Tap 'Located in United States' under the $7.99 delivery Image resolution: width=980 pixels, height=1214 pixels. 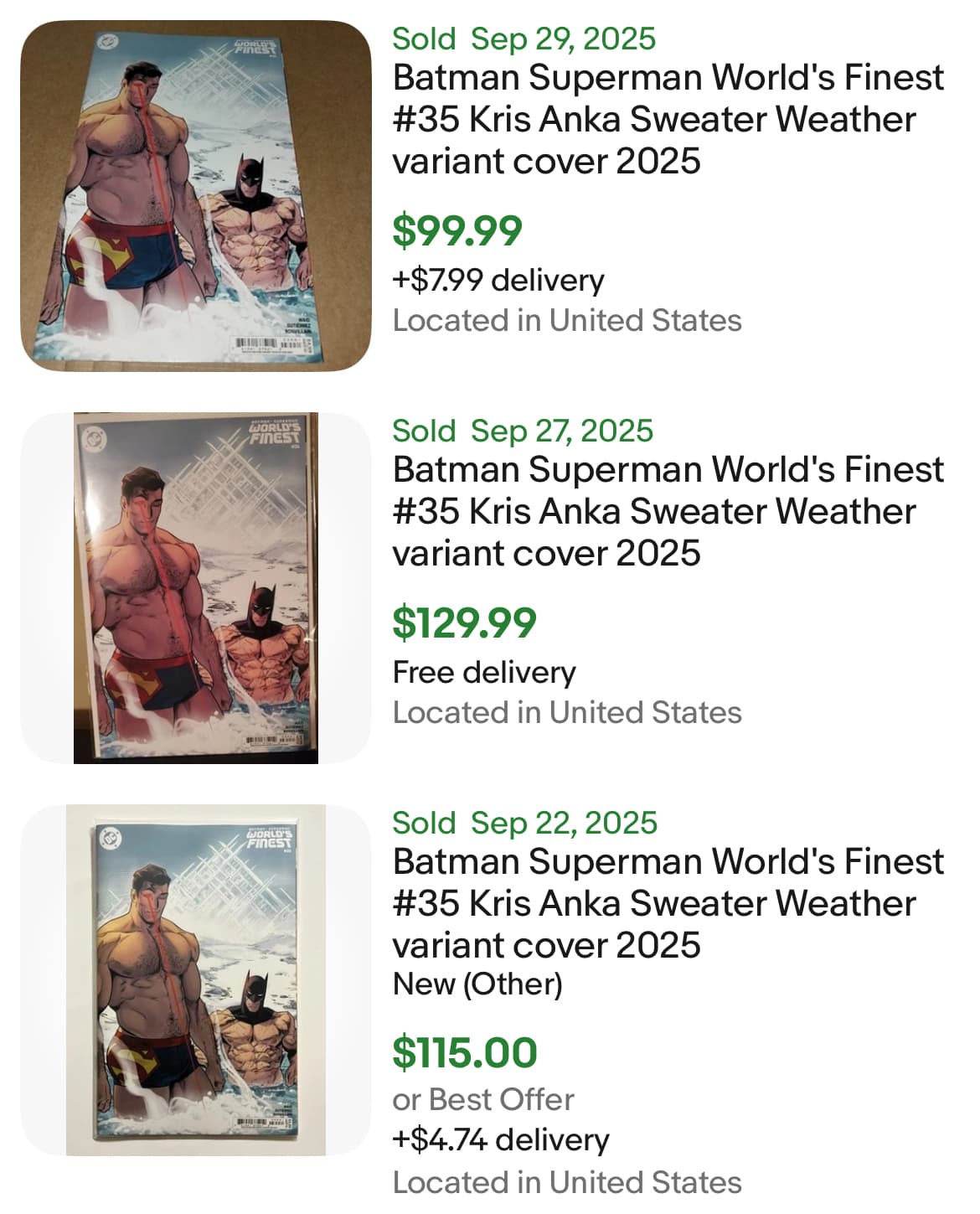567,320
